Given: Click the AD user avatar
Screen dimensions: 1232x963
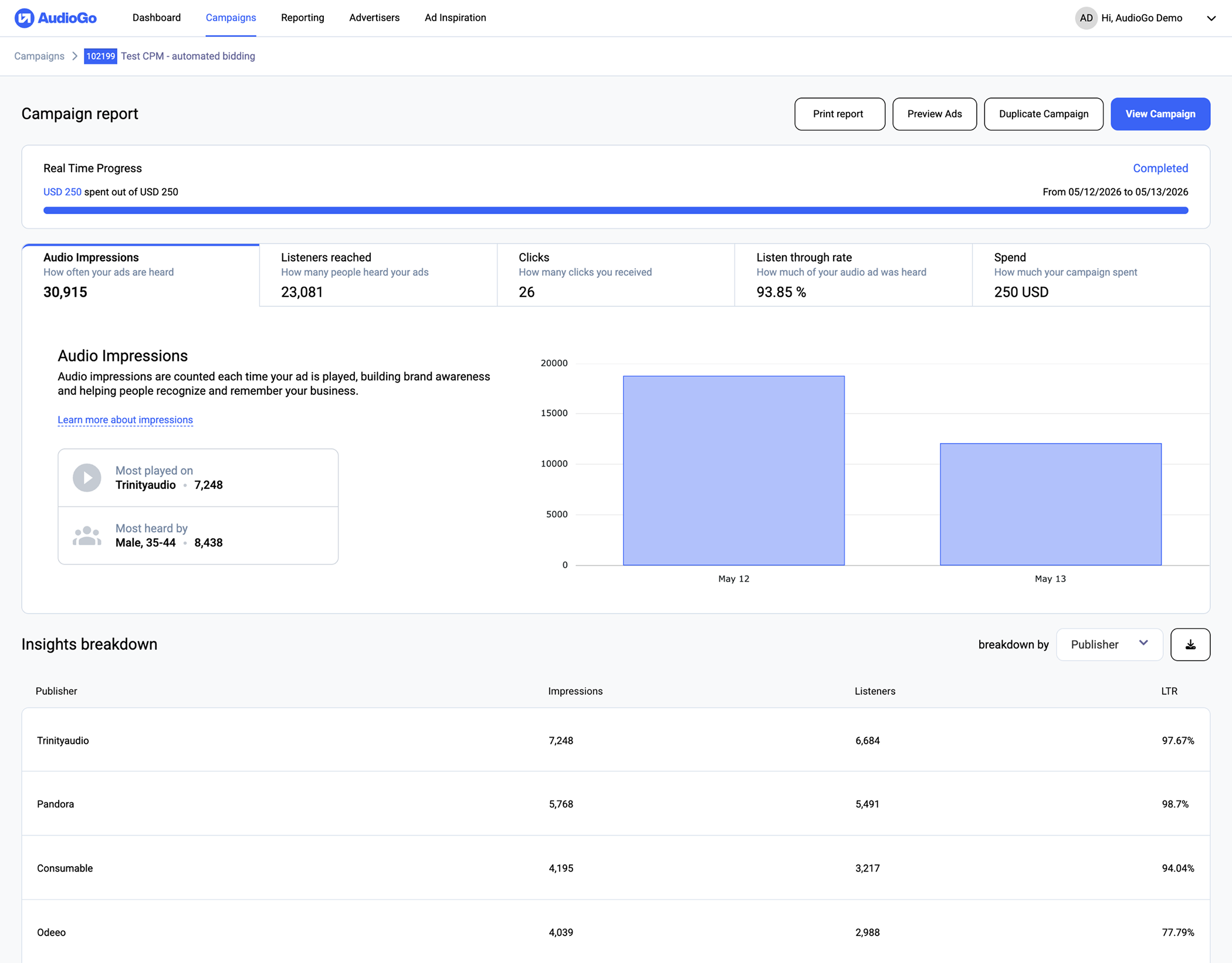Looking at the screenshot, I should tap(1086, 18).
